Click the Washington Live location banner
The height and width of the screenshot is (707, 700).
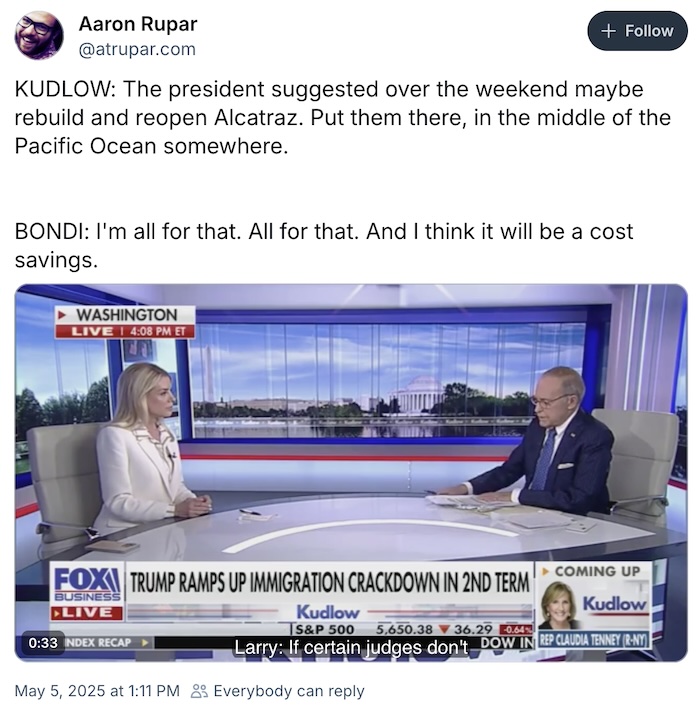pos(125,322)
